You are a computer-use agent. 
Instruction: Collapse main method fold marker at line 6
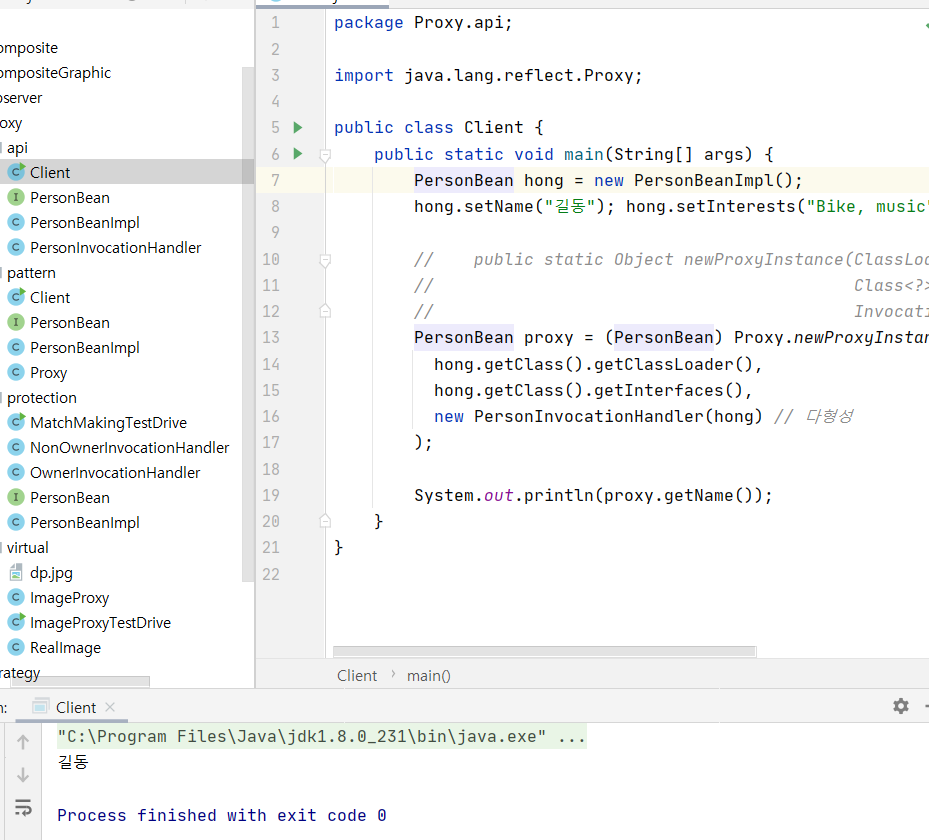(x=325, y=155)
